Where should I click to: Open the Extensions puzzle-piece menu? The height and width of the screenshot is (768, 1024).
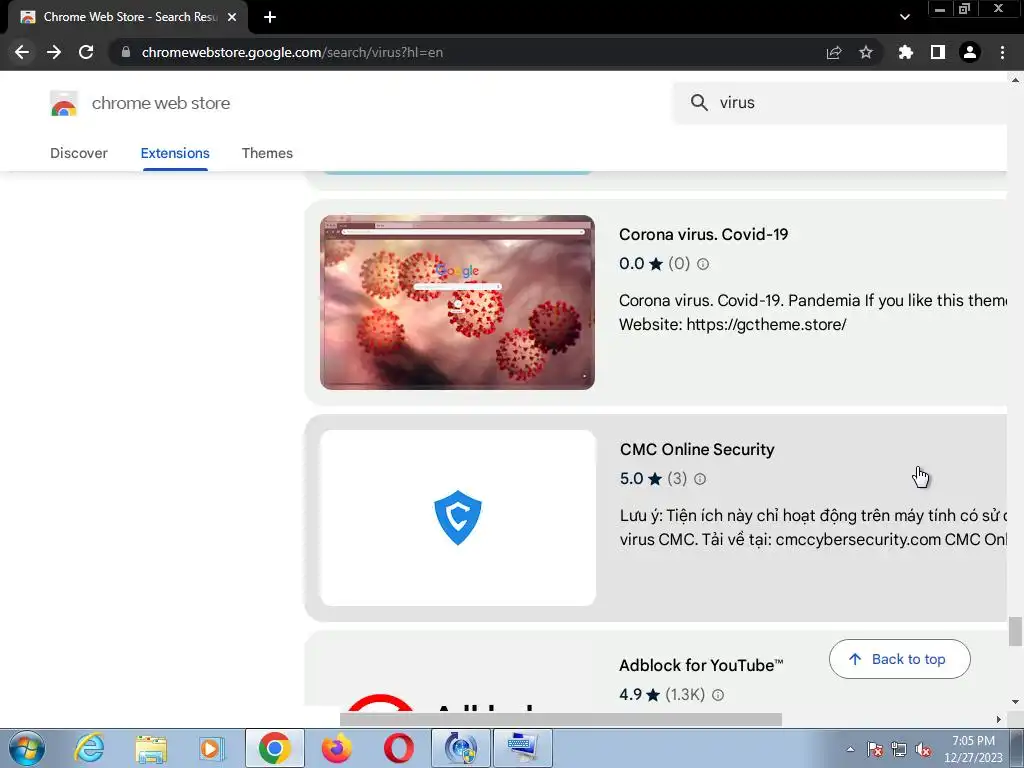(x=906, y=52)
